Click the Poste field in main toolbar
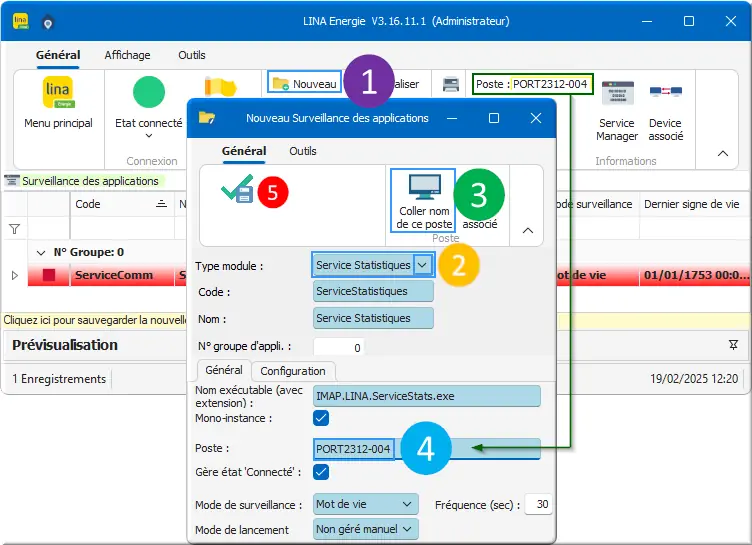752x545 pixels. point(552,84)
